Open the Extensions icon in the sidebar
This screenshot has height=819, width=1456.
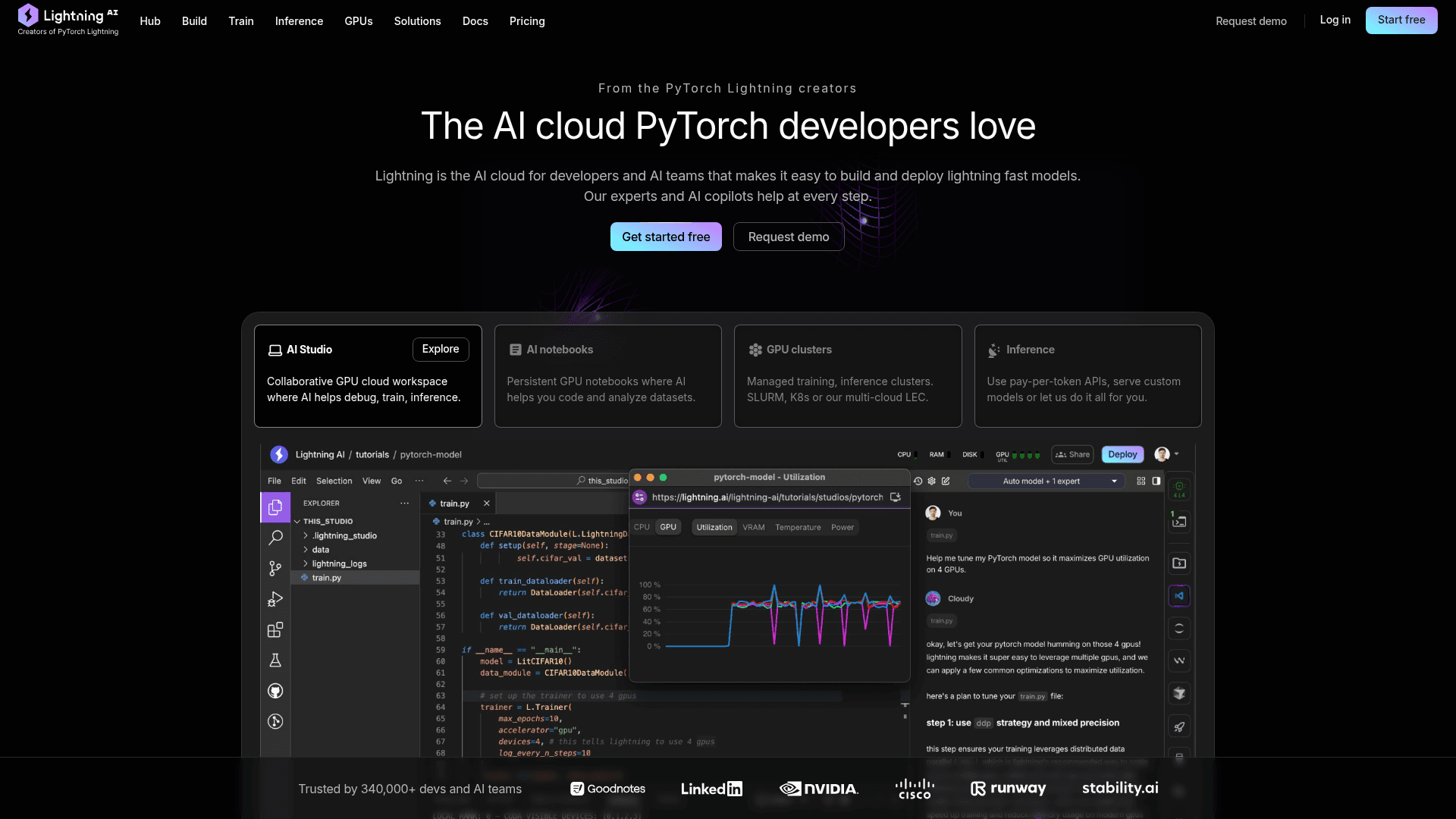coord(275,629)
